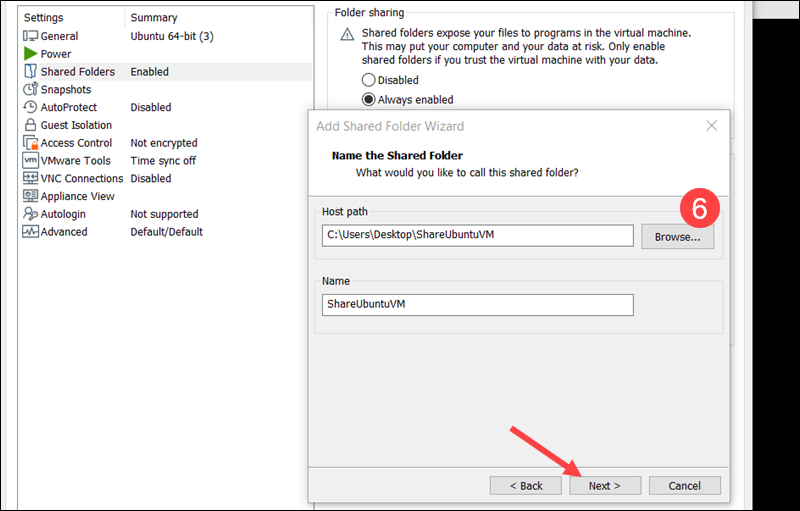
Task: Click the VMware Tools icon
Action: coord(30,161)
